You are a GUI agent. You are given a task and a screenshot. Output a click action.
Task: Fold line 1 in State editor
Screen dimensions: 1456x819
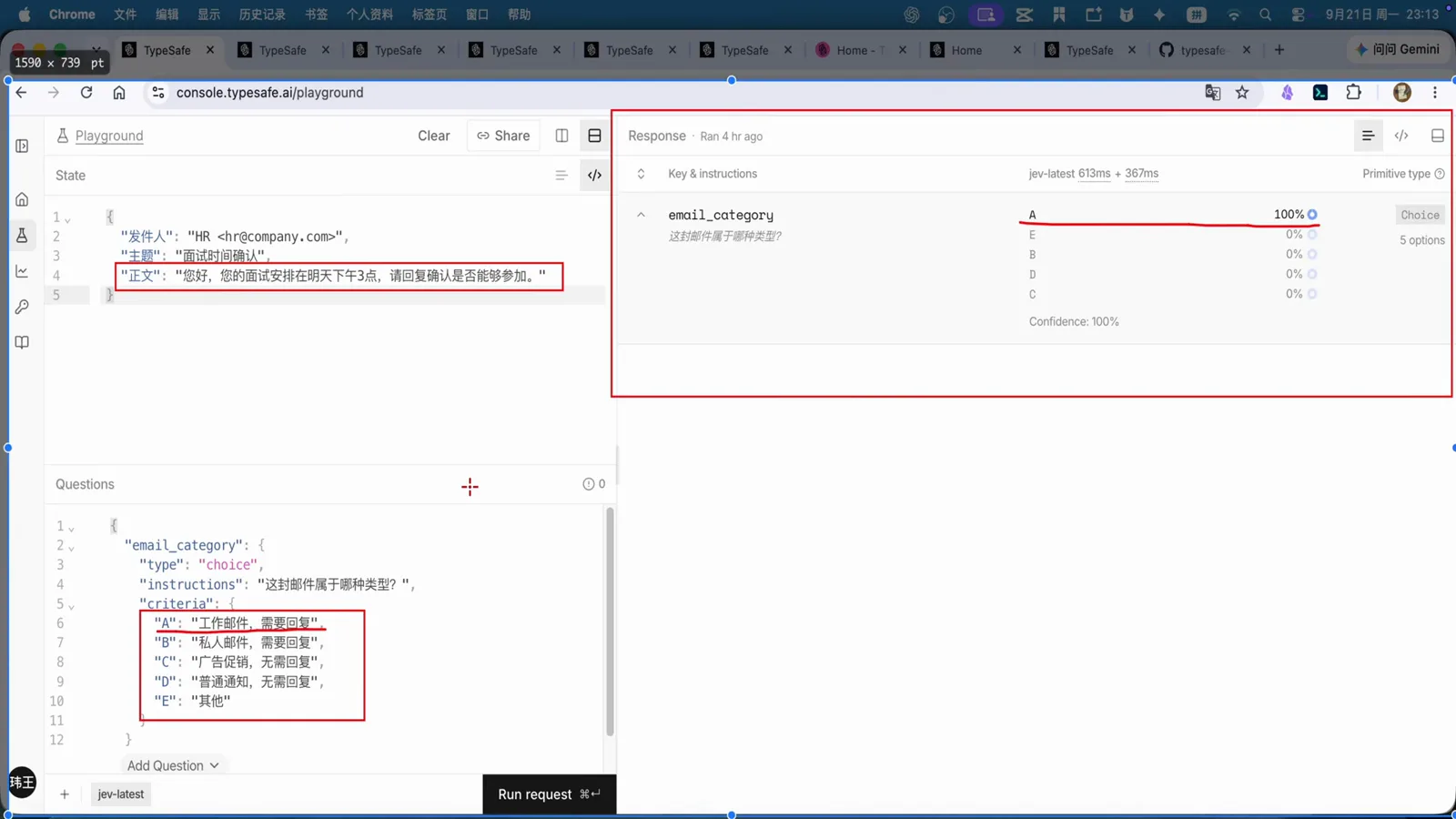68,219
